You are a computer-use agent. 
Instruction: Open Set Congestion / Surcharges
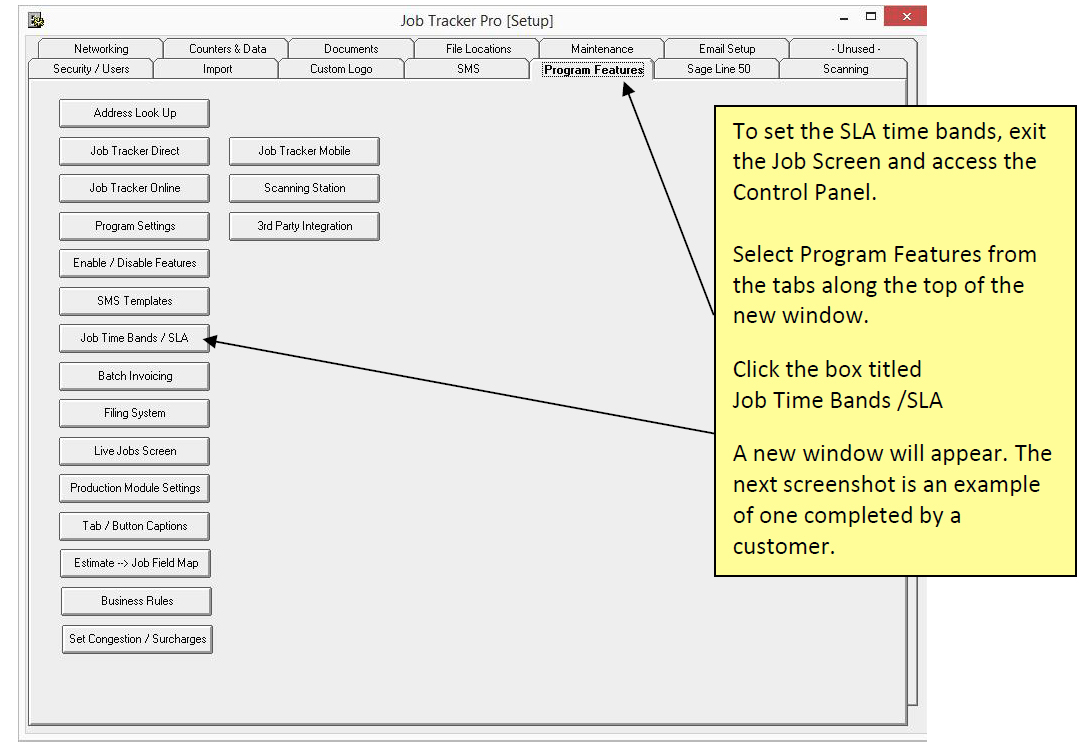coord(138,639)
